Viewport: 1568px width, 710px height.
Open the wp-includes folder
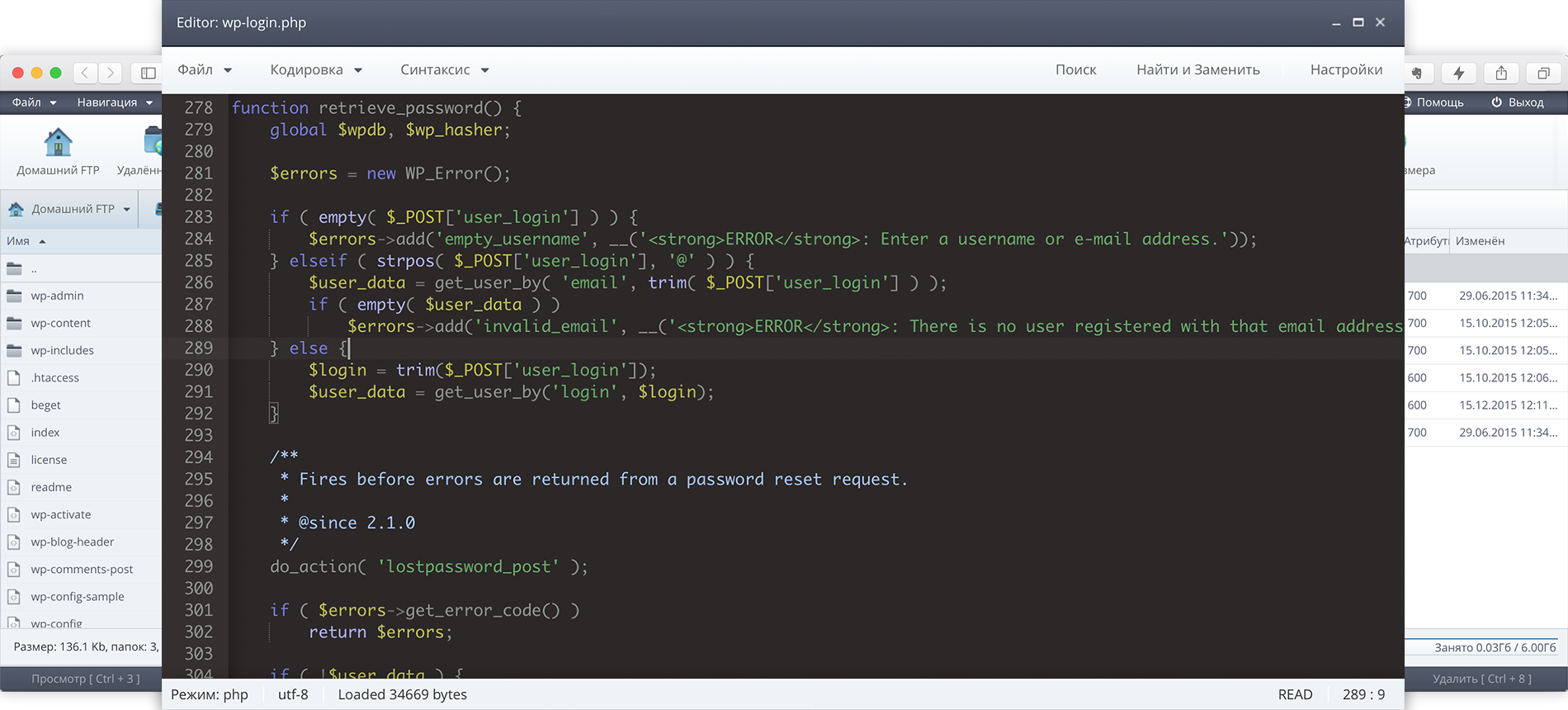click(x=62, y=350)
